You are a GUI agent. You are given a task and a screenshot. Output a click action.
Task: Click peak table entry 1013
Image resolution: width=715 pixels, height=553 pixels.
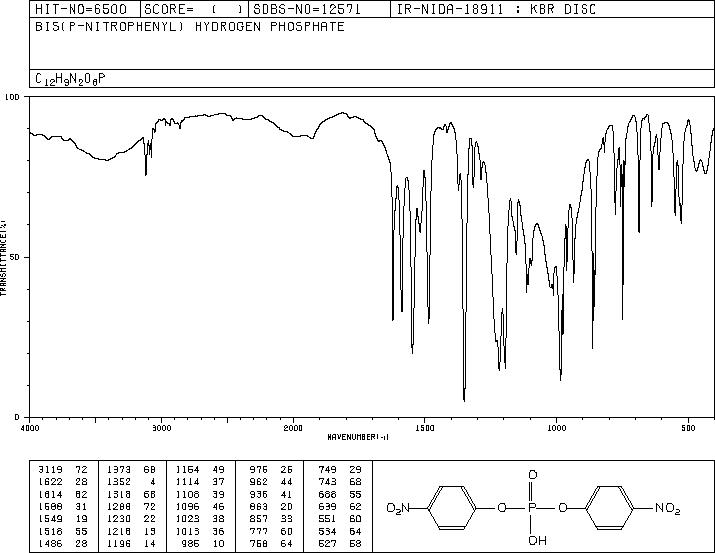pyautogui.click(x=187, y=531)
